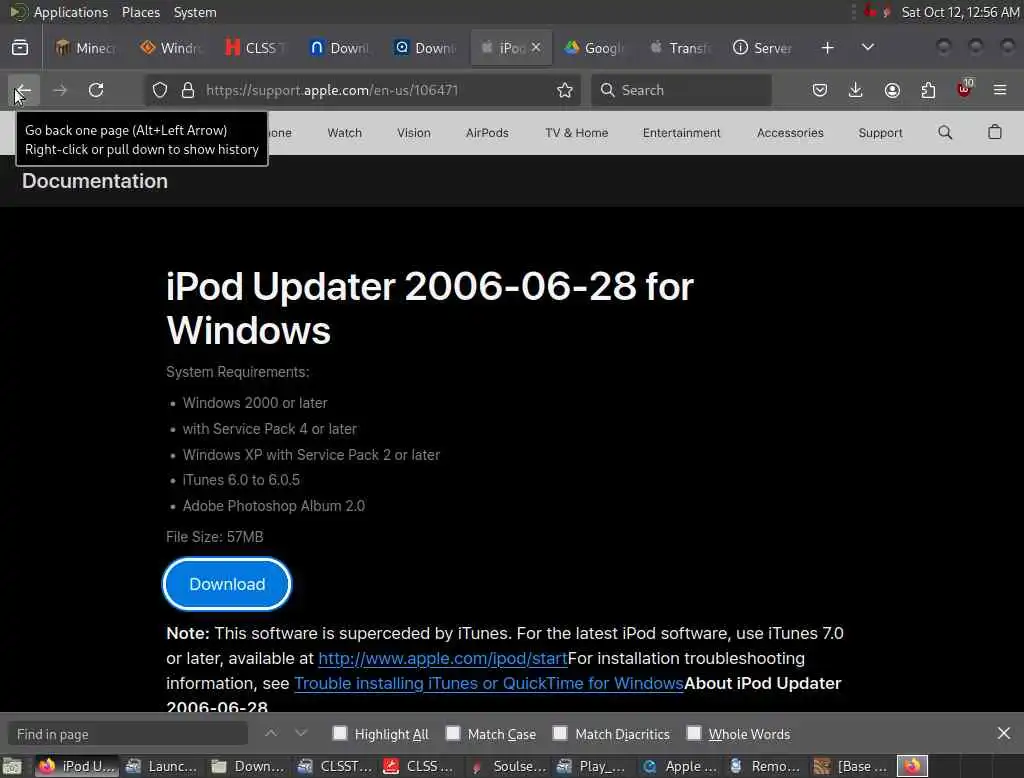The width and height of the screenshot is (1024, 778).
Task: Open the apple.com/ipod/start link
Action: pos(443,658)
